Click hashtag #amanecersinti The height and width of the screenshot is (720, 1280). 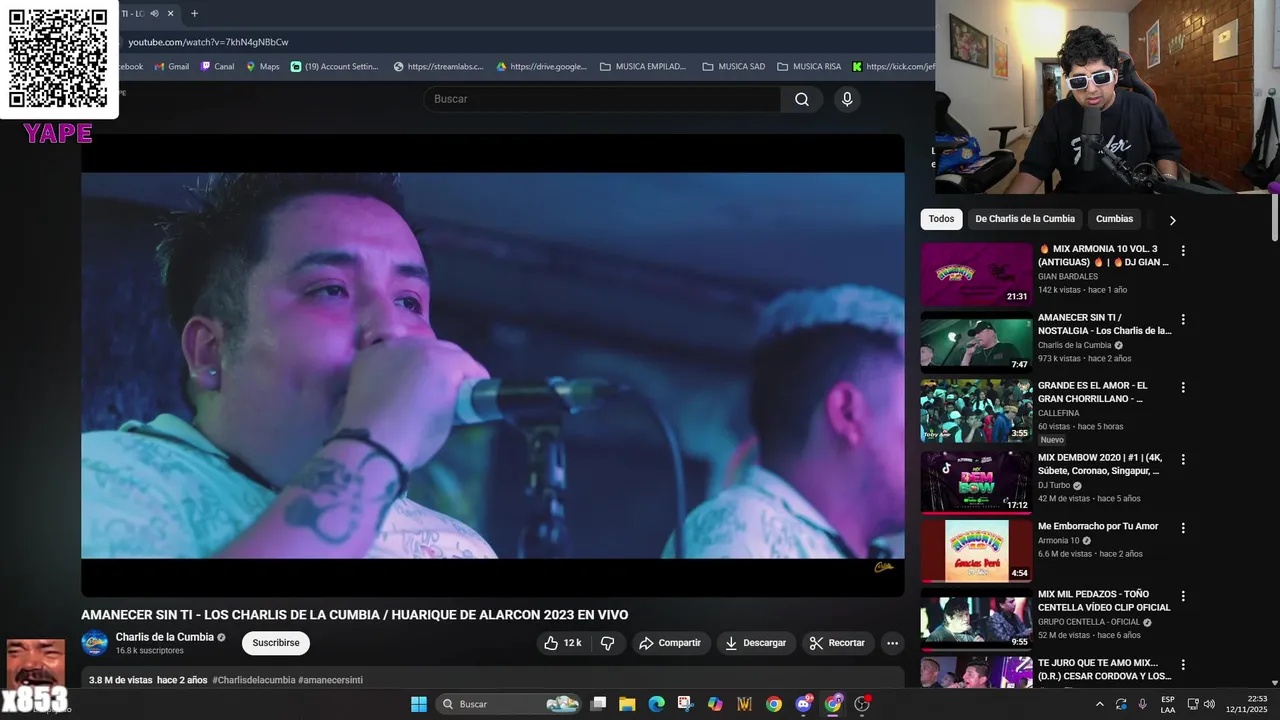pos(331,680)
